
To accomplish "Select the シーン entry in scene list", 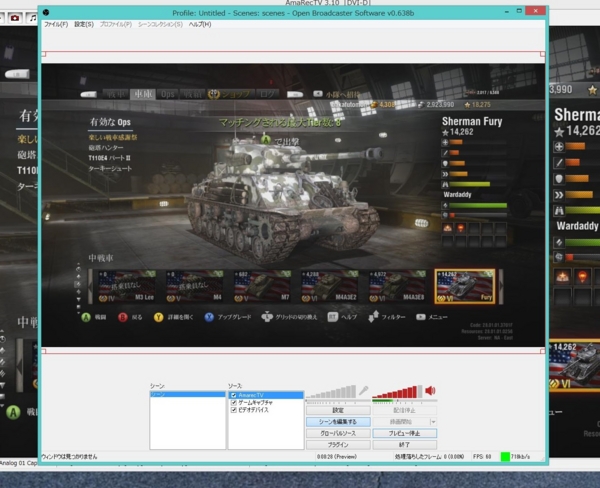I will [188, 395].
